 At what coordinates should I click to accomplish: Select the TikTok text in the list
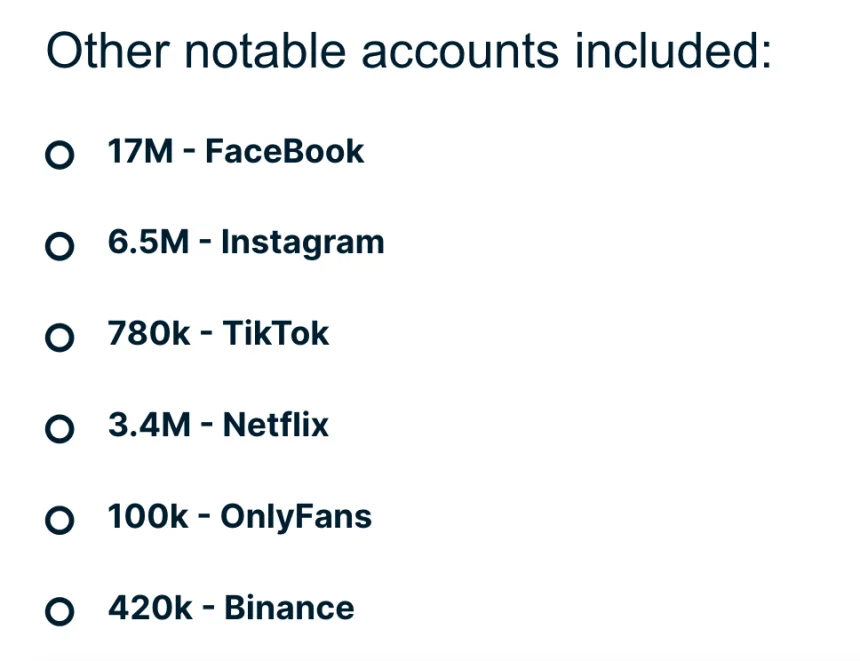pos(276,334)
